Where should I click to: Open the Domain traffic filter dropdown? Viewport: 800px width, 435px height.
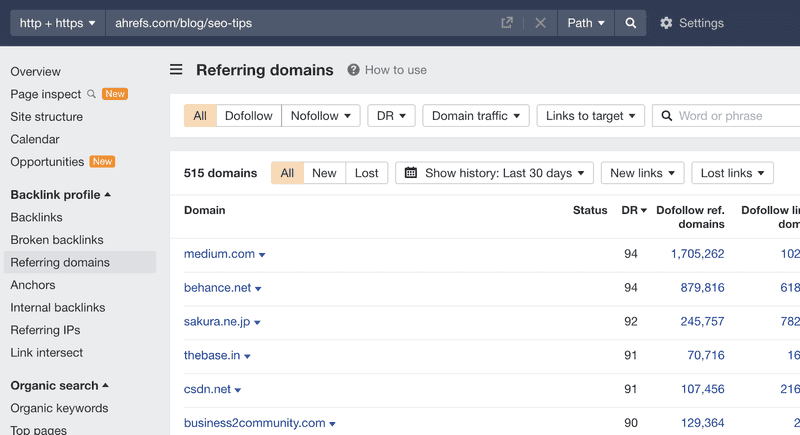(x=476, y=116)
